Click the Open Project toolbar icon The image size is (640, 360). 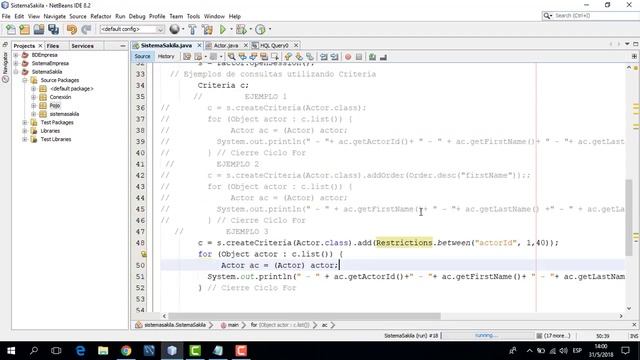[39, 29]
